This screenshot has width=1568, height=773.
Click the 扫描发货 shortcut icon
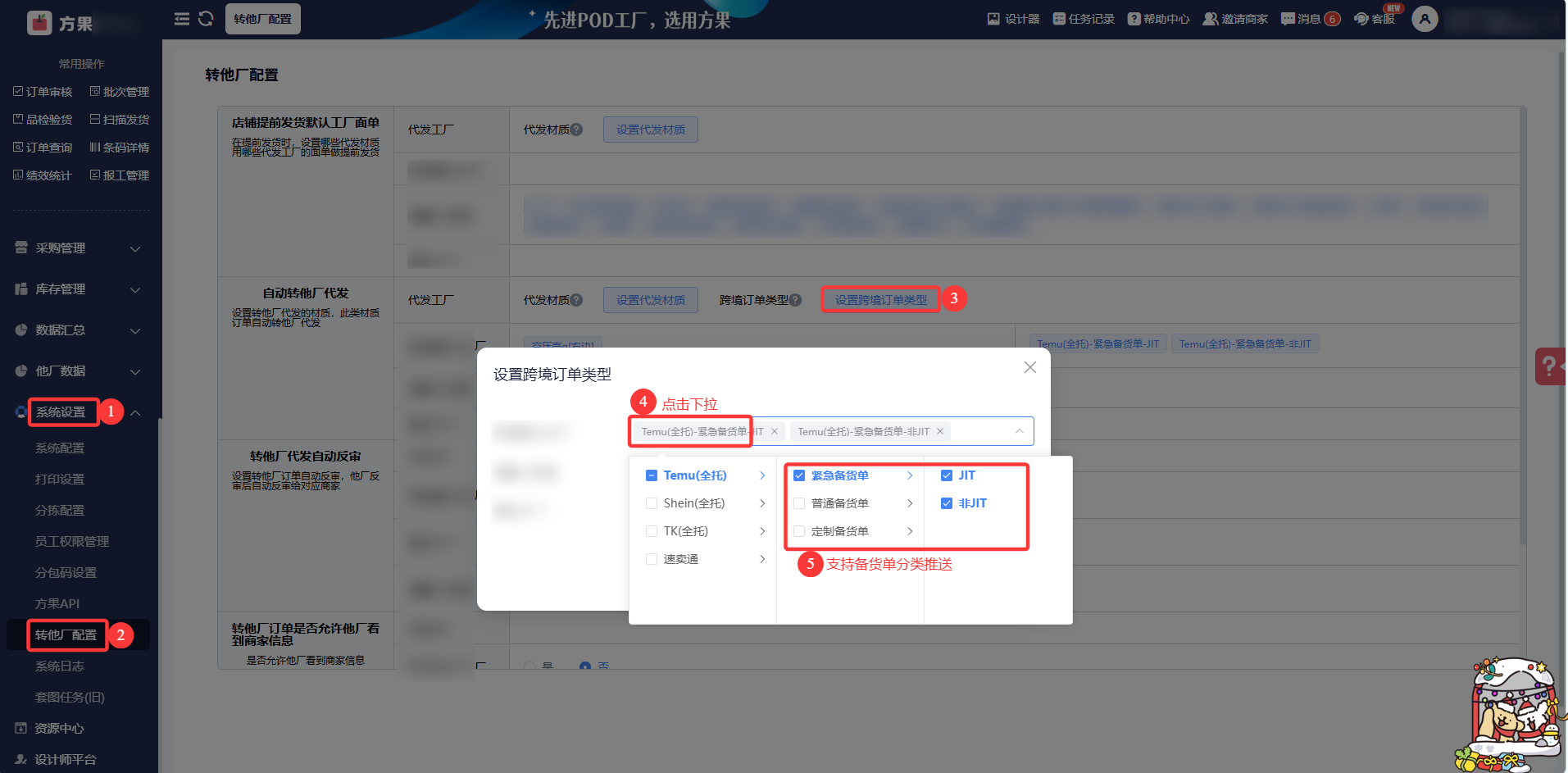tap(95, 120)
